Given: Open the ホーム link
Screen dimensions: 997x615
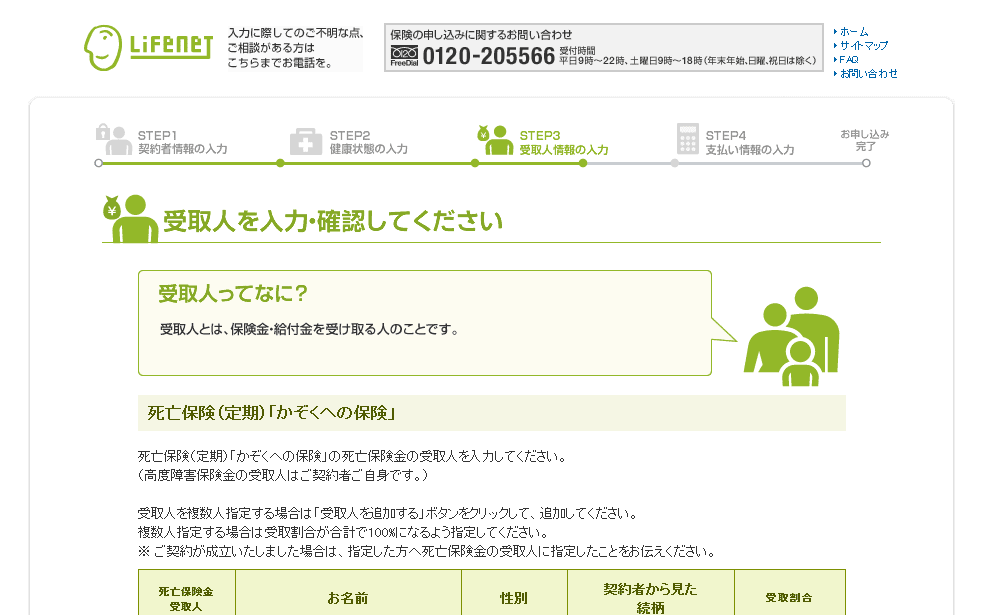Looking at the screenshot, I should click(x=854, y=31).
